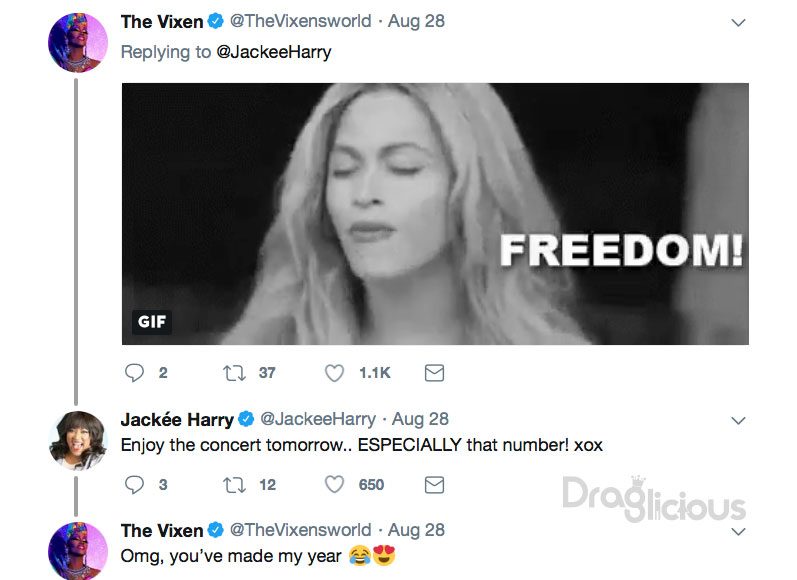Open options chevron on first Vixen tweet
The height and width of the screenshot is (580, 797).
tap(738, 22)
